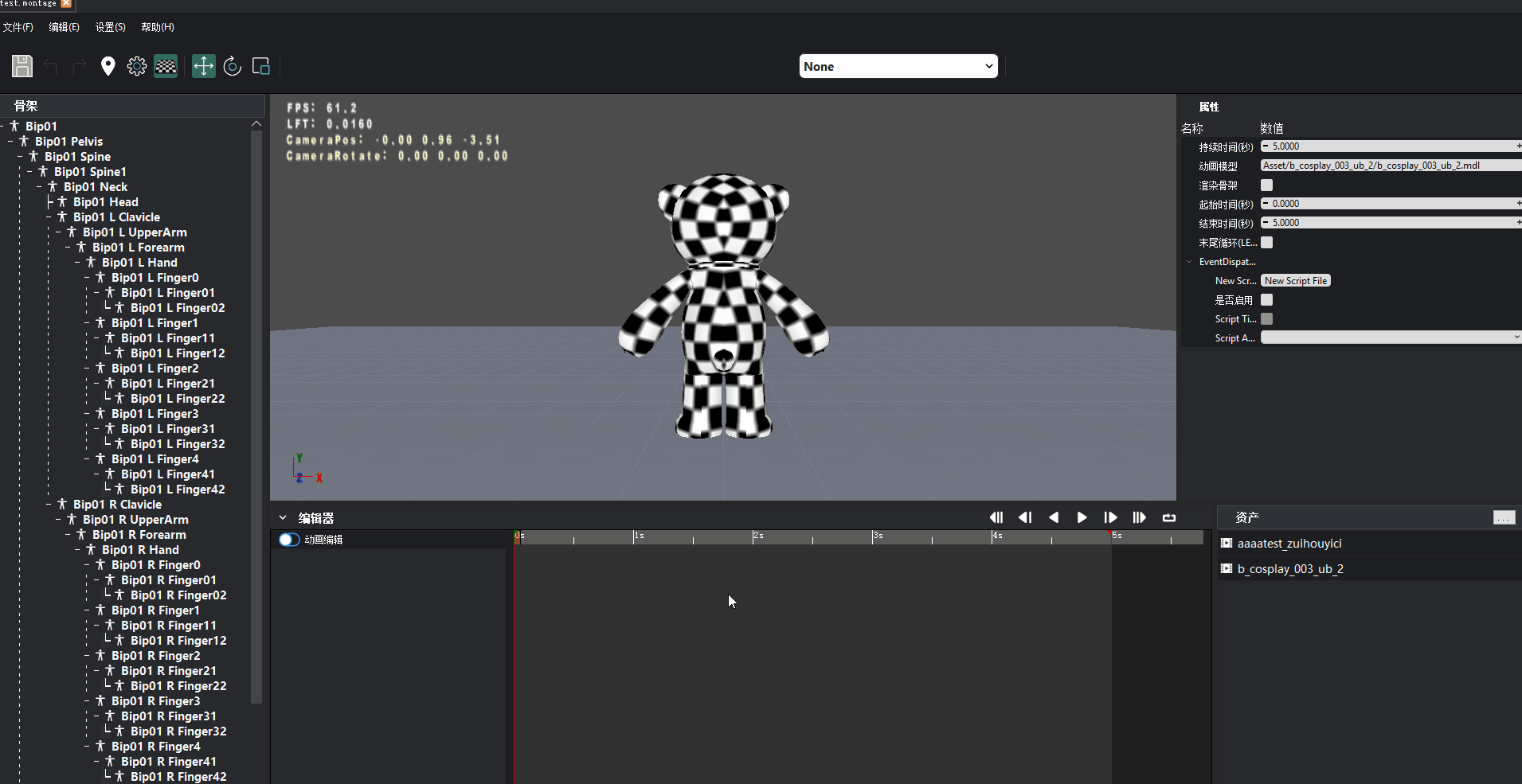
Task: Click the New Script File button
Action: (1295, 281)
